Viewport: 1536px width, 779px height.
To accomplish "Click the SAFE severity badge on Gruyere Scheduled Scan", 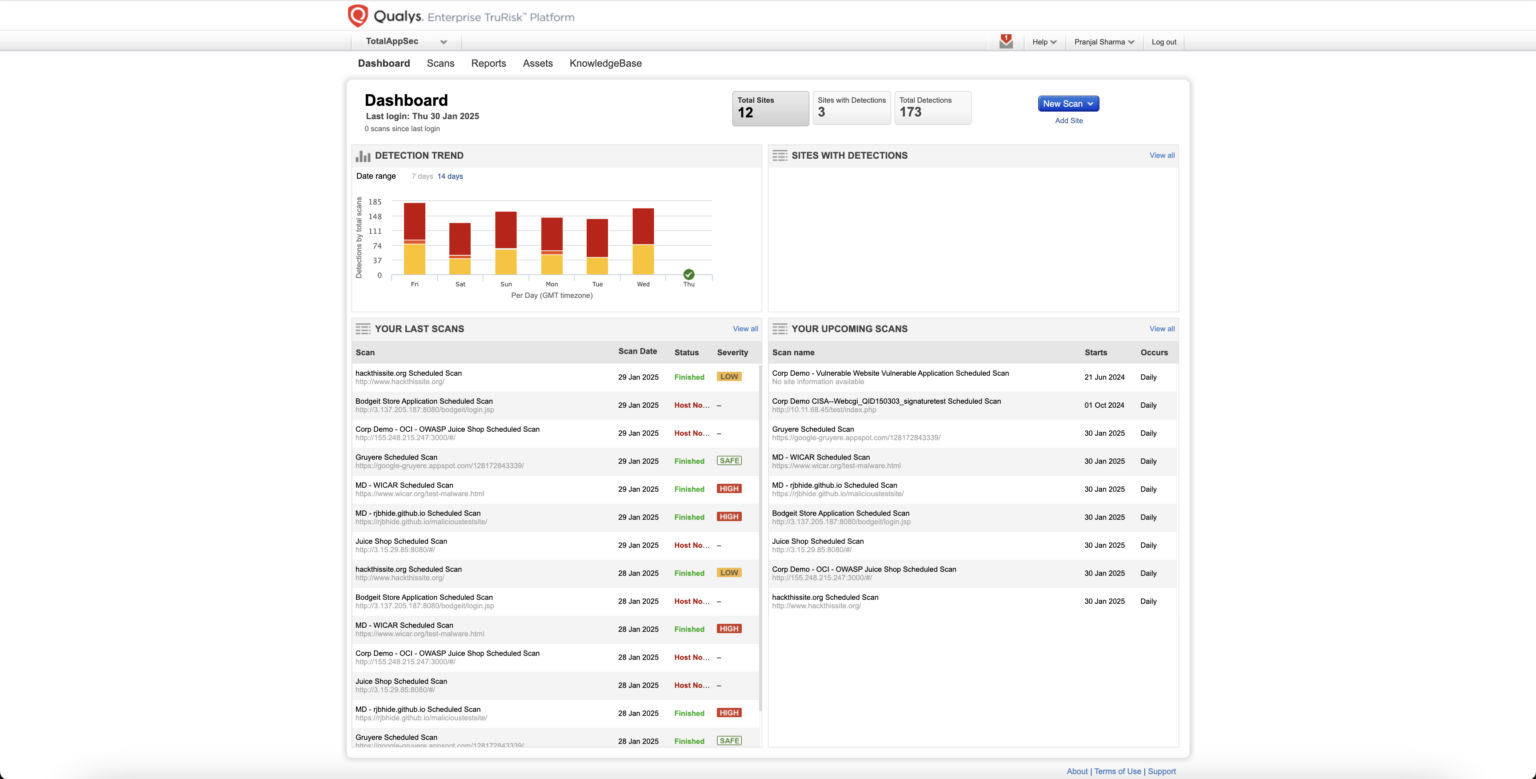I will point(729,460).
